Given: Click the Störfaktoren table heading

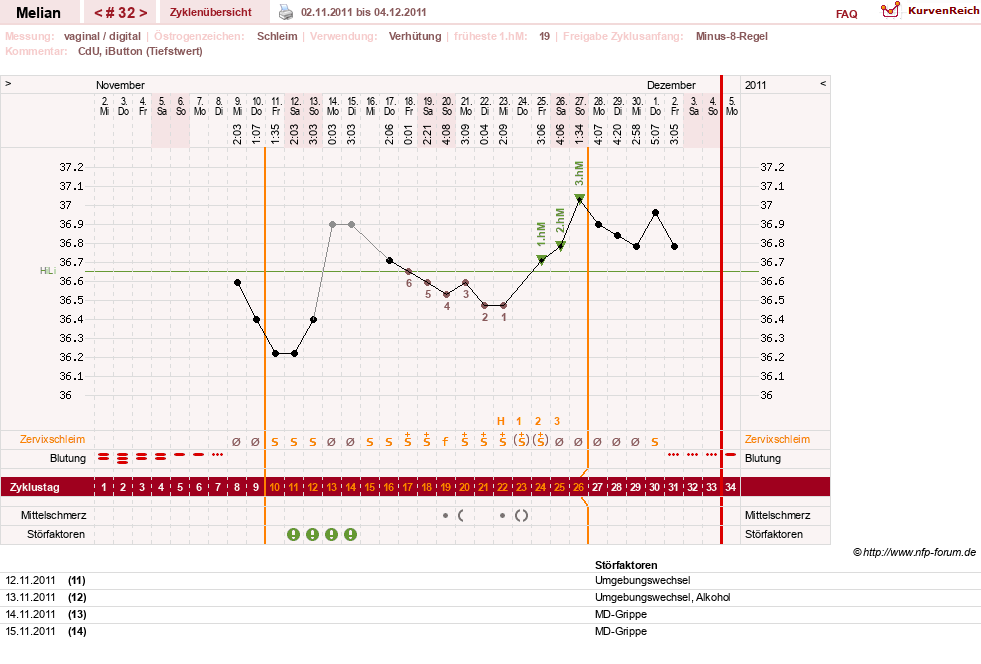Looking at the screenshot, I should (x=626, y=564).
